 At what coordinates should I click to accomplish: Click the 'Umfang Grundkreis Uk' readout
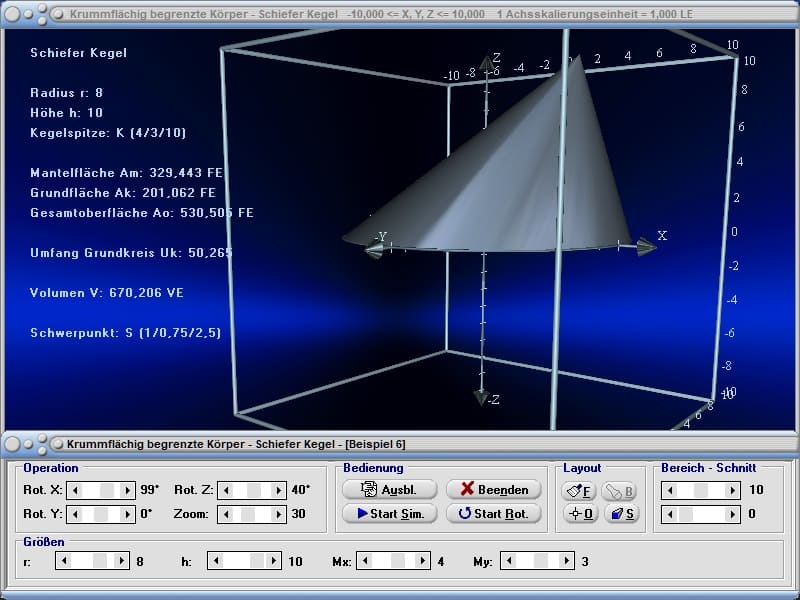(131, 253)
